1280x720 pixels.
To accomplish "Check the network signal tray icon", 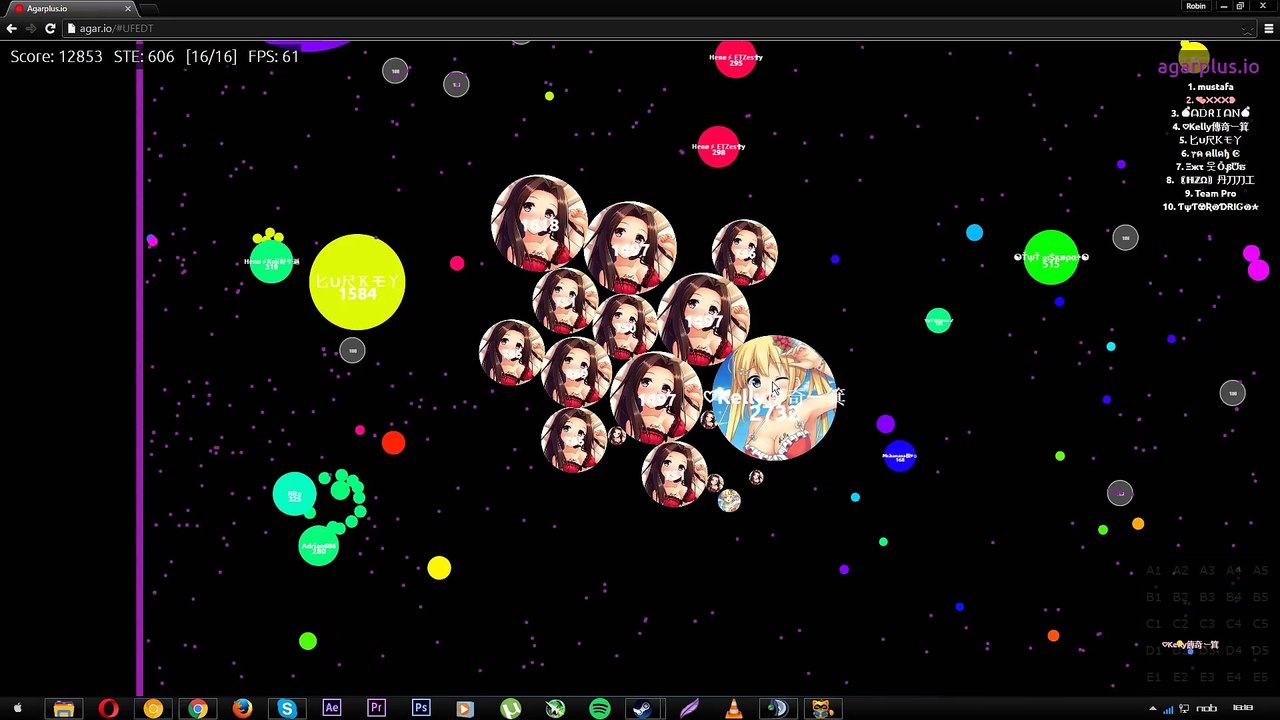I will tap(1168, 709).
